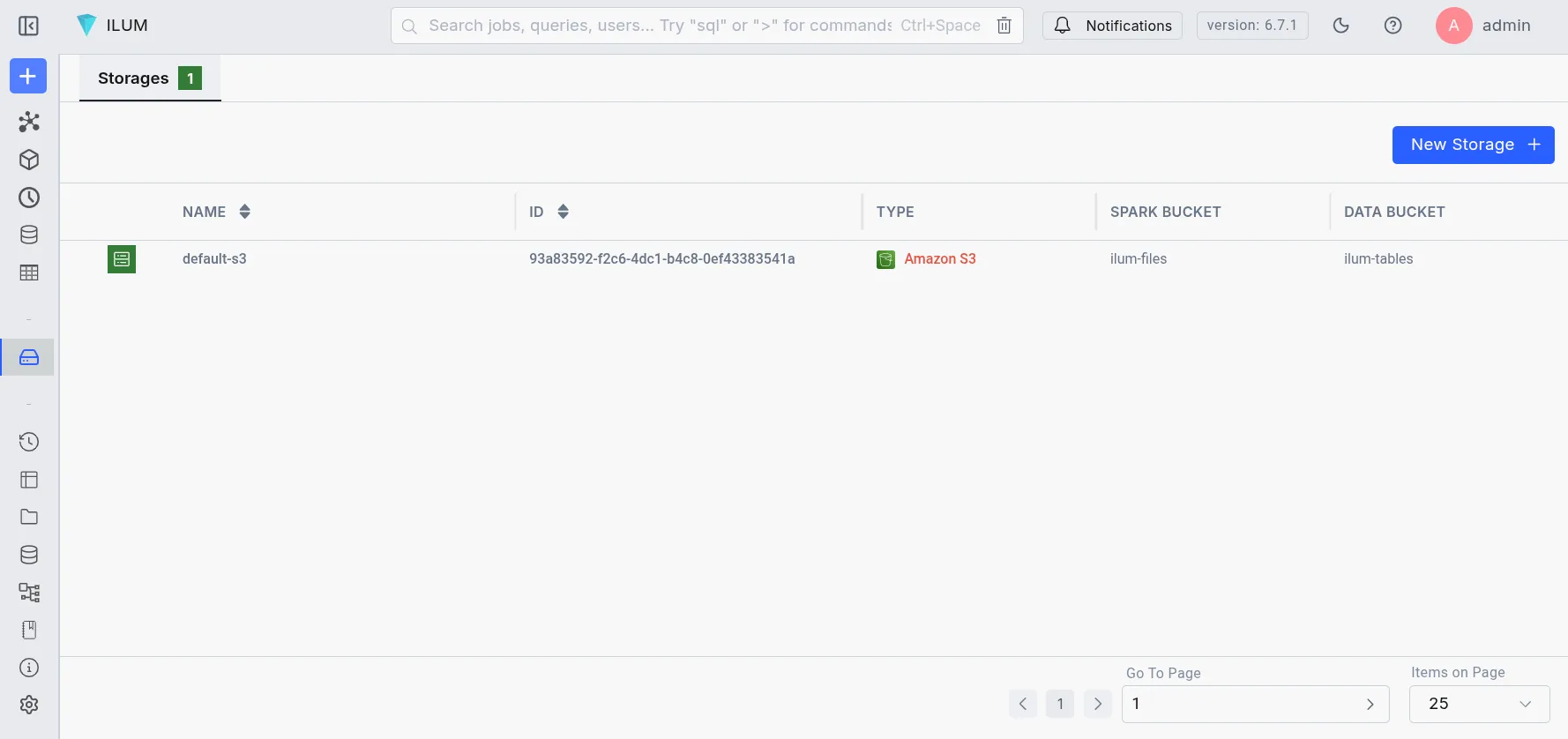Open the layout panel icon in the sidebar
The width and height of the screenshot is (1568, 739).
click(29, 480)
